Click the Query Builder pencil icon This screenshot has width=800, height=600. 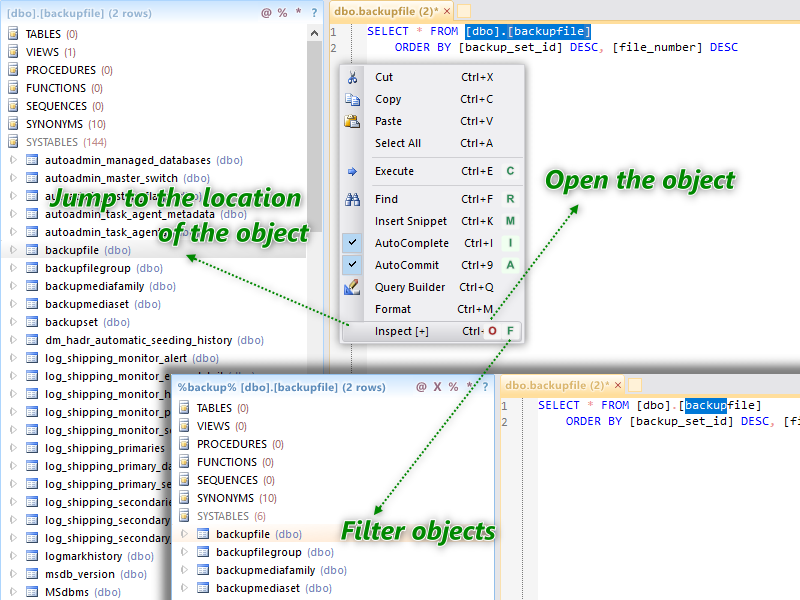tap(352, 287)
